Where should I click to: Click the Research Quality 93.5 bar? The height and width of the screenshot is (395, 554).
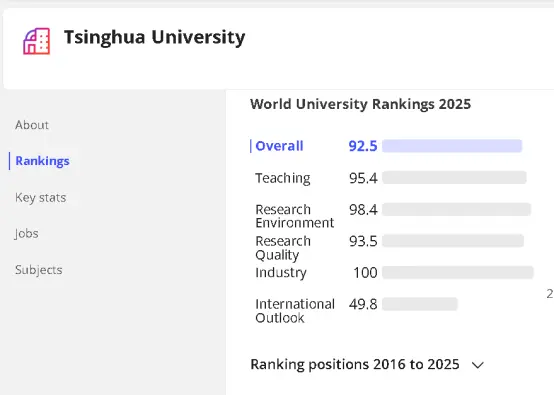453,241
